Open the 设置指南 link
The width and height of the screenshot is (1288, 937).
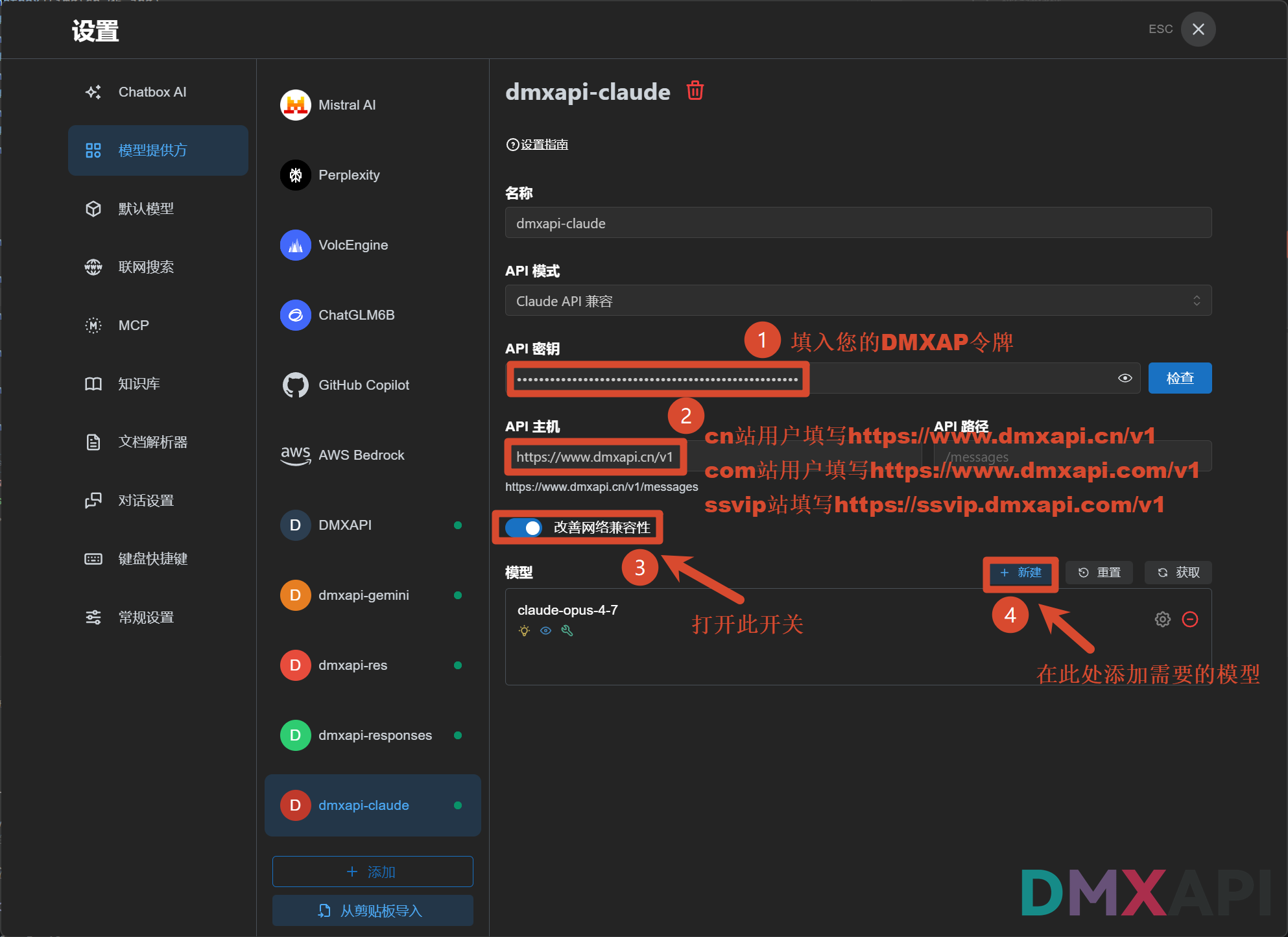point(538,145)
